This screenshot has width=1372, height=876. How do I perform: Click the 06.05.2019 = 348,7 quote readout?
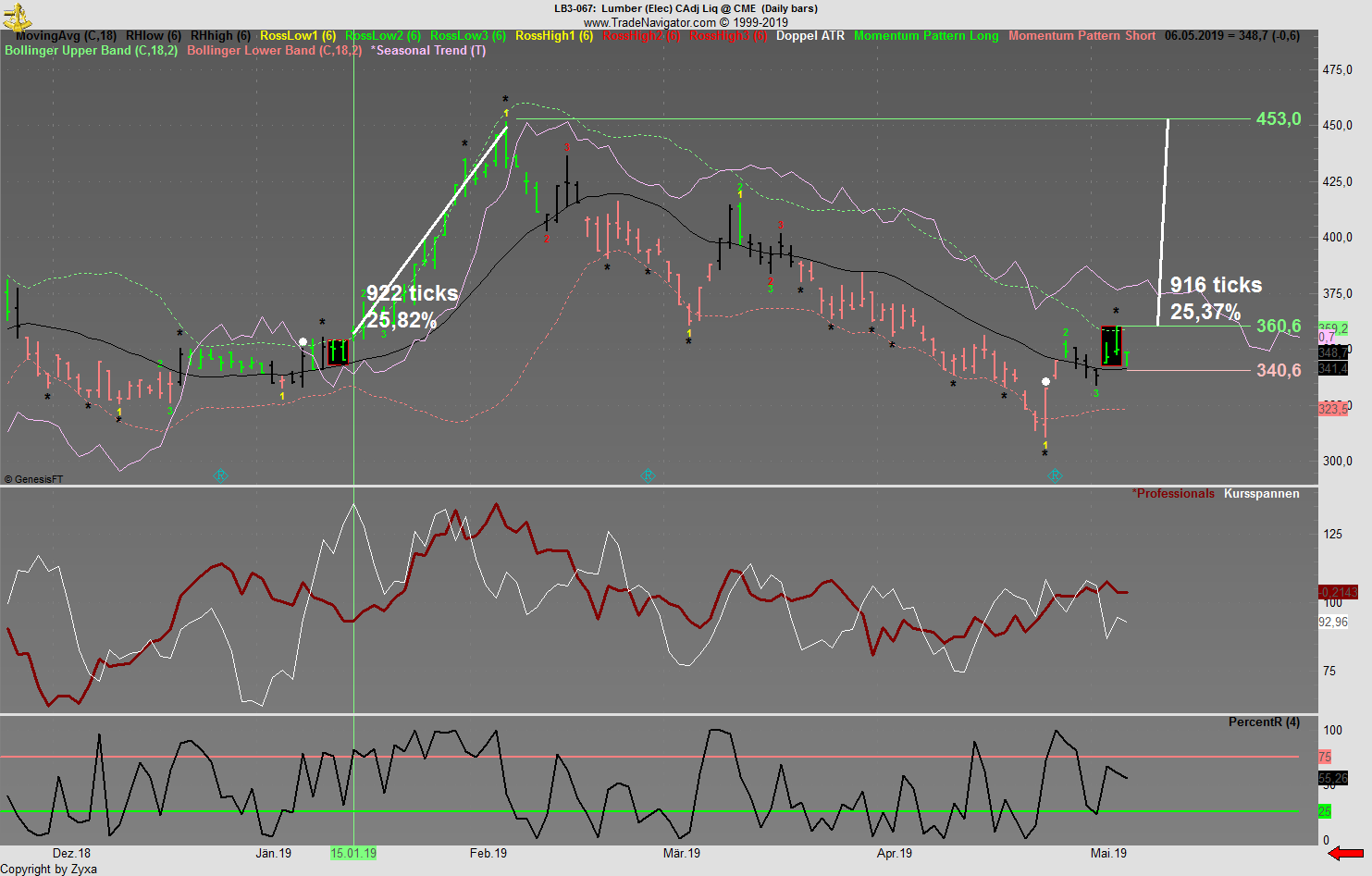click(x=1232, y=36)
